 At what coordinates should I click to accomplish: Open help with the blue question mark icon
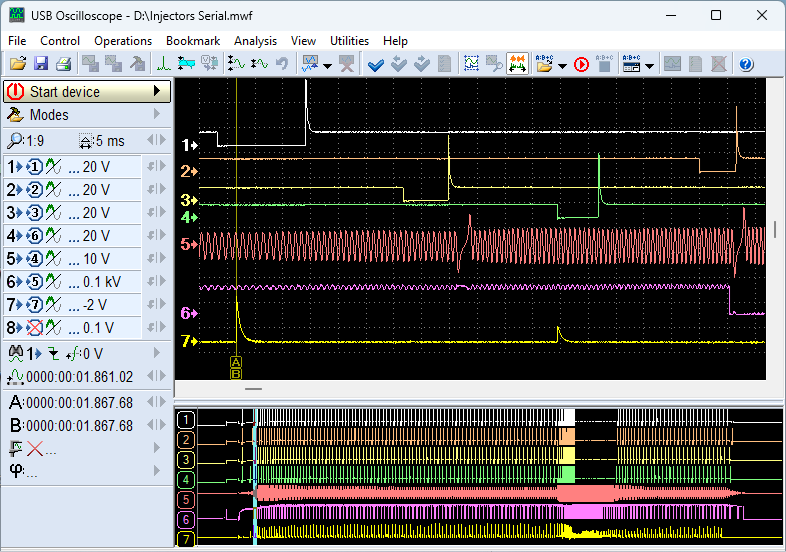click(746, 64)
